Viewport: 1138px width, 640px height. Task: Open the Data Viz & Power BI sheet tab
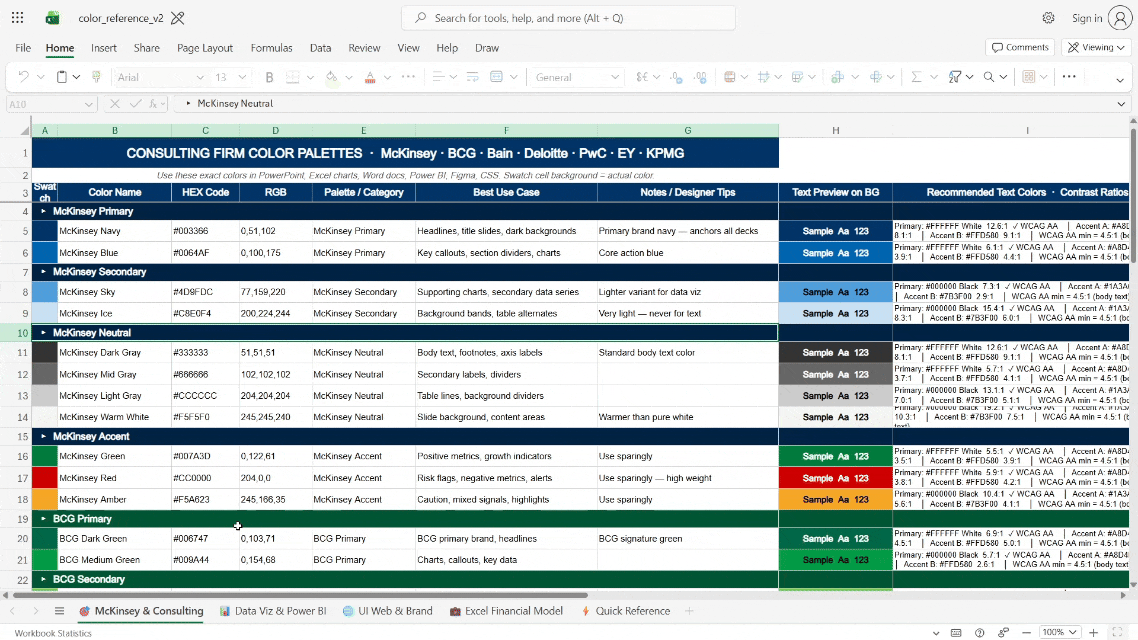click(273, 611)
